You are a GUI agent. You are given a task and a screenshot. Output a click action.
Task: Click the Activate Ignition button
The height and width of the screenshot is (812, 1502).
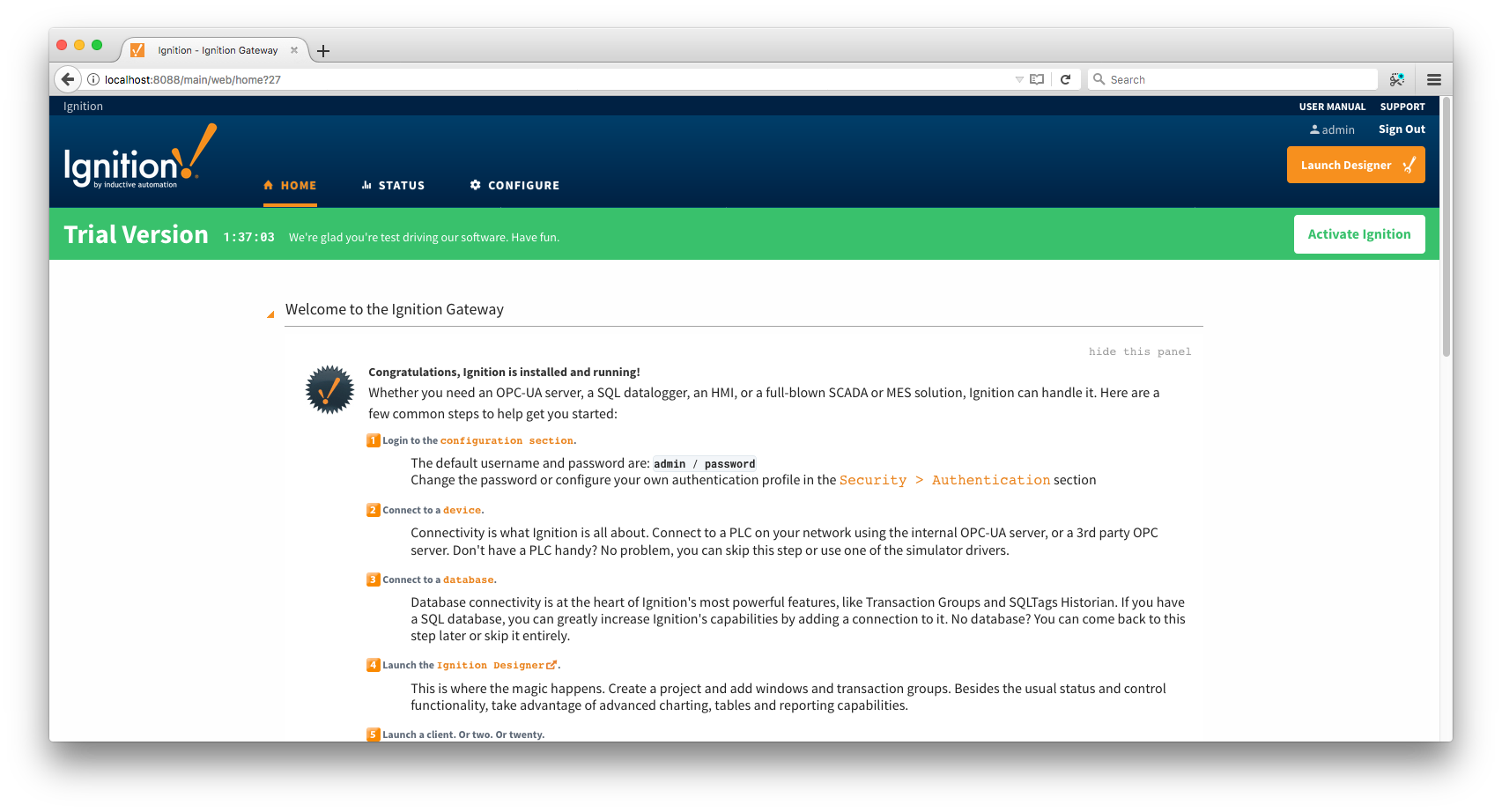(x=1359, y=234)
